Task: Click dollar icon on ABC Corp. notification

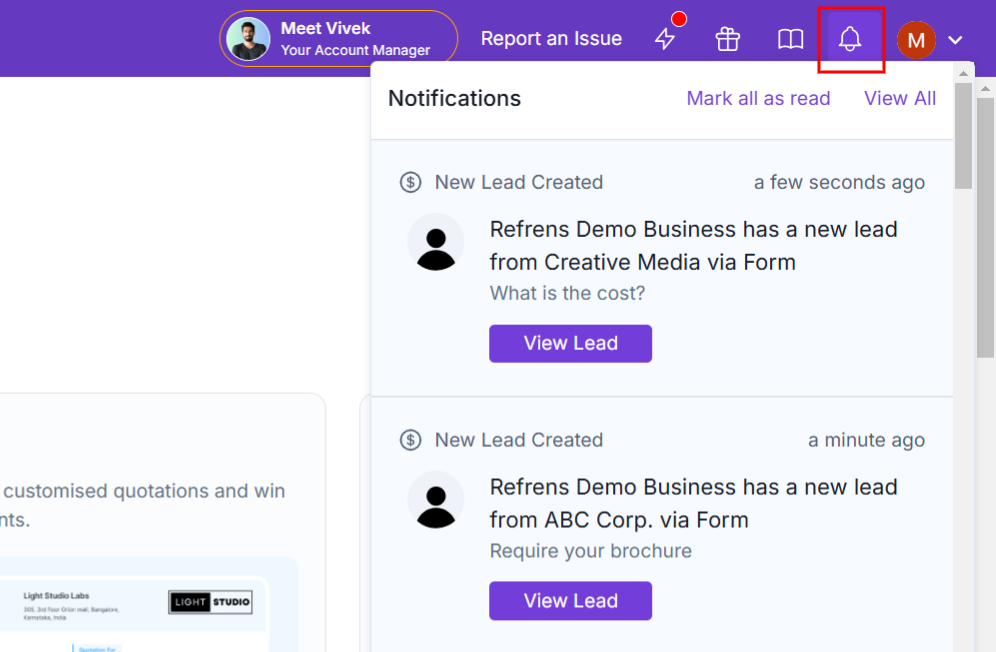Action: point(410,440)
